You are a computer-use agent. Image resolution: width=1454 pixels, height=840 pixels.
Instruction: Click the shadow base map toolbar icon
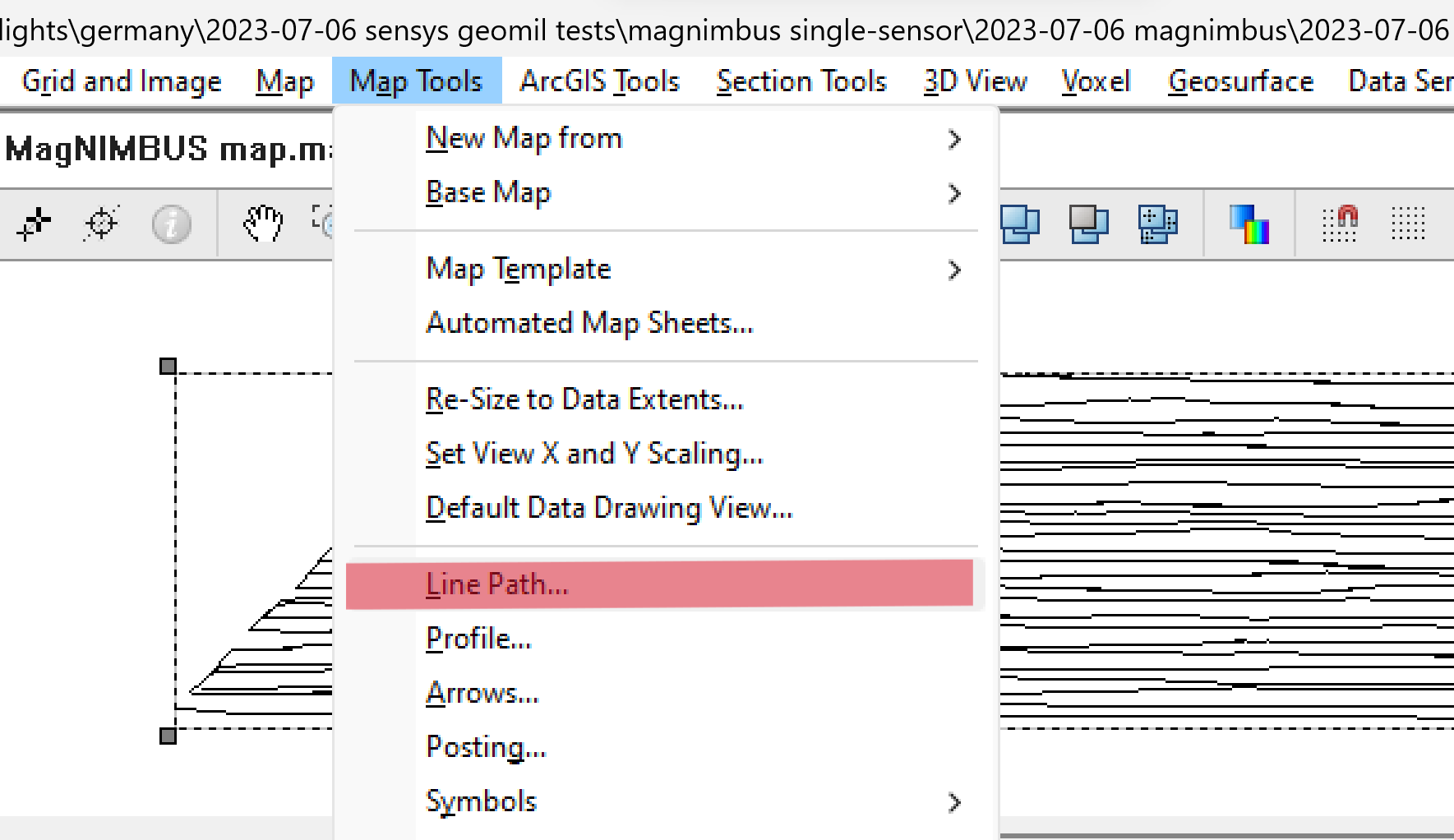tap(1089, 224)
